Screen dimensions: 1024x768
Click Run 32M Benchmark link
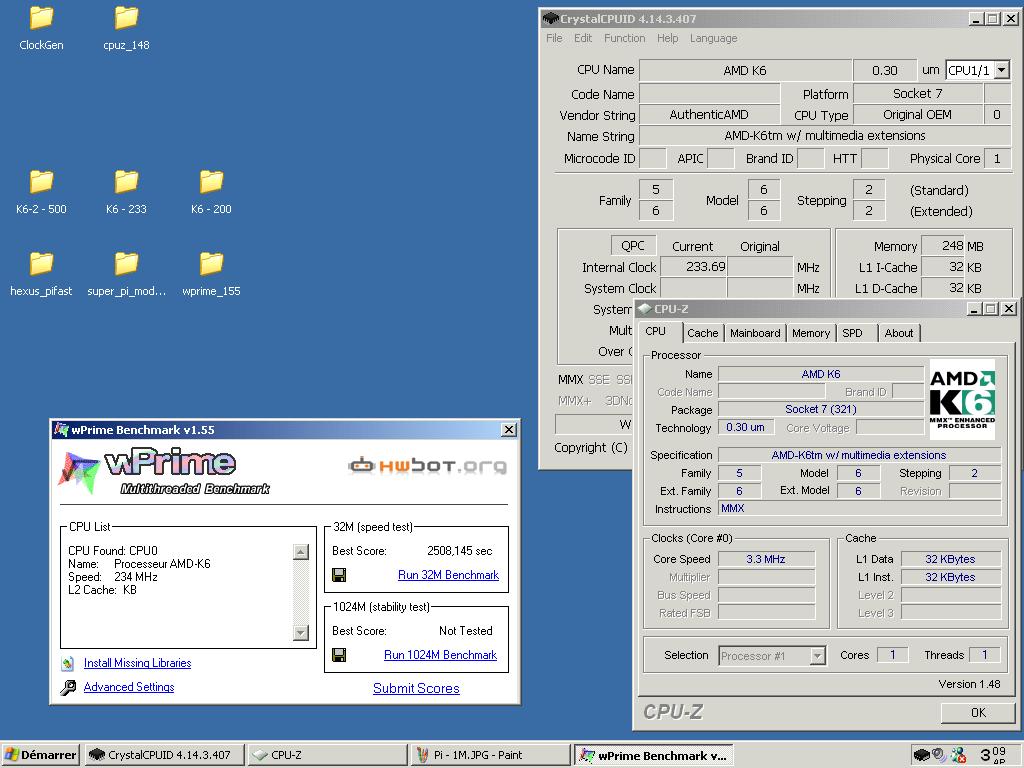[448, 575]
